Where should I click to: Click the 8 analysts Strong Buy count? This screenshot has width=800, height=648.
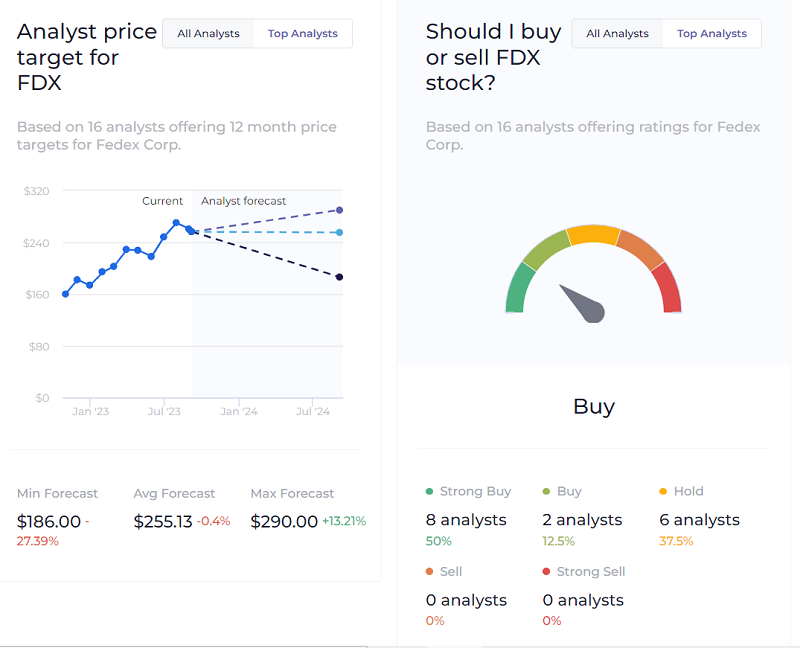(466, 520)
